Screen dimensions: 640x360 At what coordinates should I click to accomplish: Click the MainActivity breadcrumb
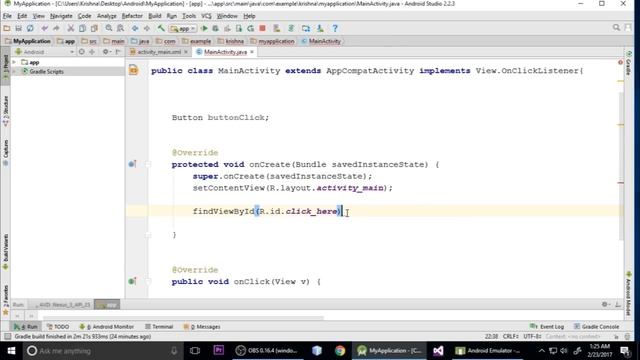[321, 41]
